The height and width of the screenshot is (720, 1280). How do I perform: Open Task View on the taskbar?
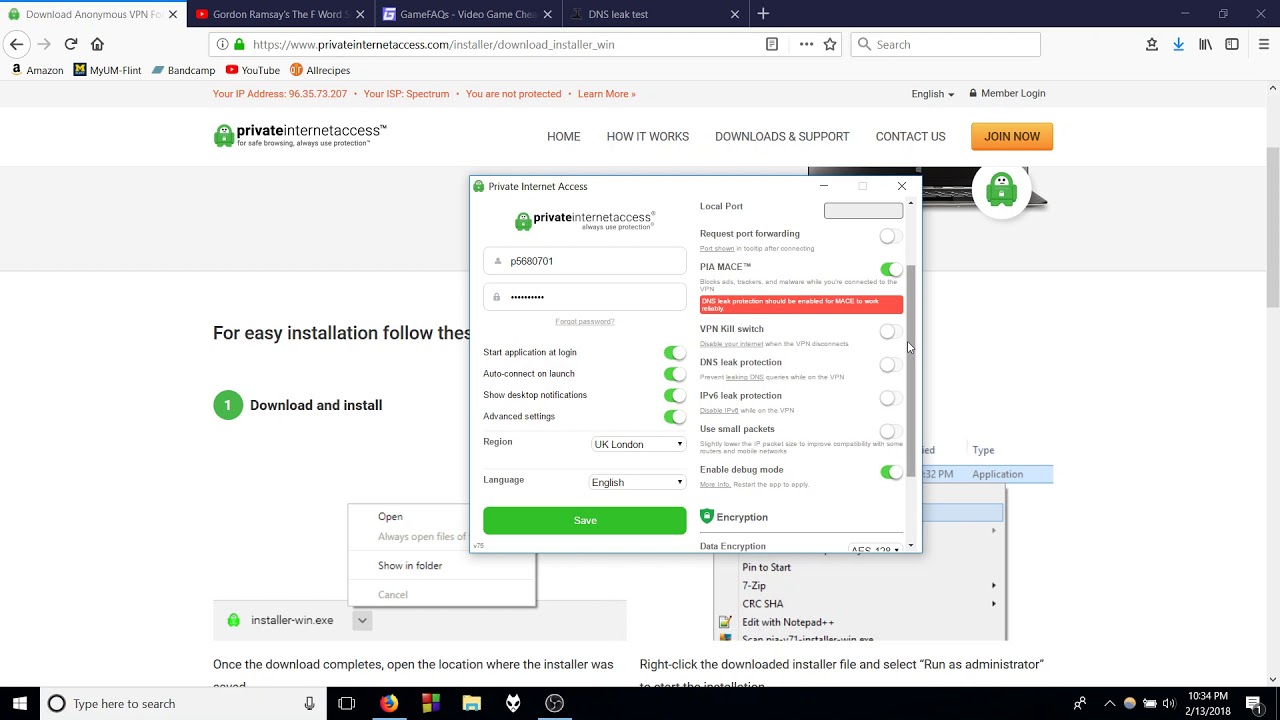coord(347,703)
